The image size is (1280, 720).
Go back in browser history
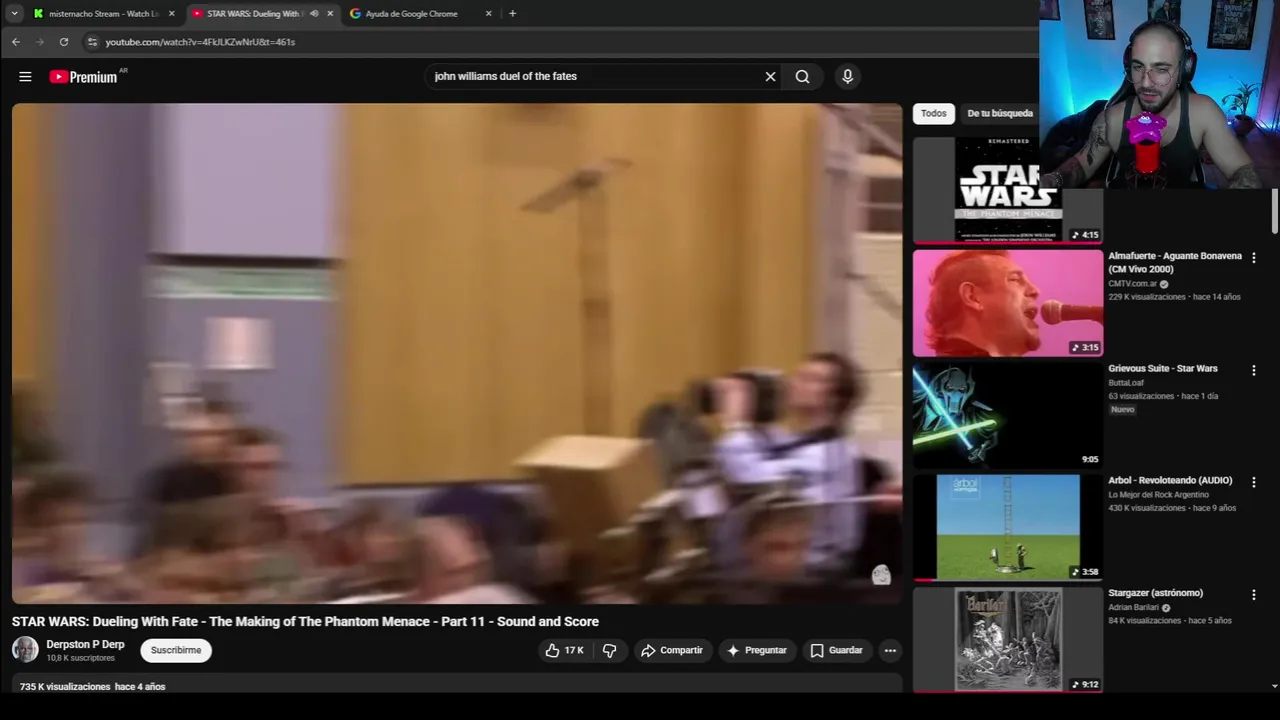[x=15, y=42]
